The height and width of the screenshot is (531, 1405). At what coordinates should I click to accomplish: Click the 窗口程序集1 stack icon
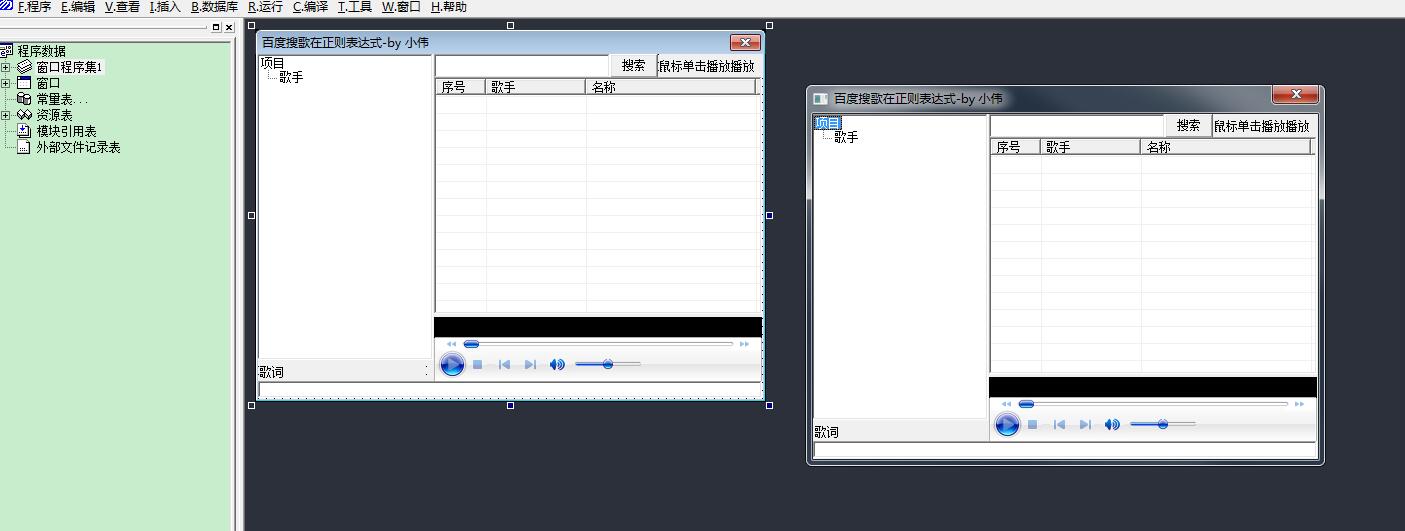point(25,67)
